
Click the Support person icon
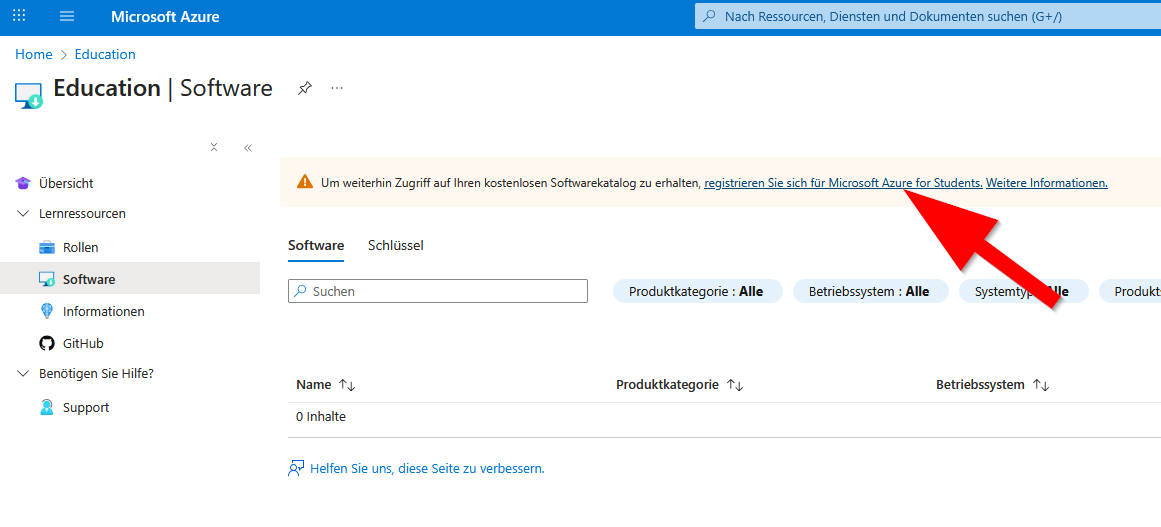point(47,407)
